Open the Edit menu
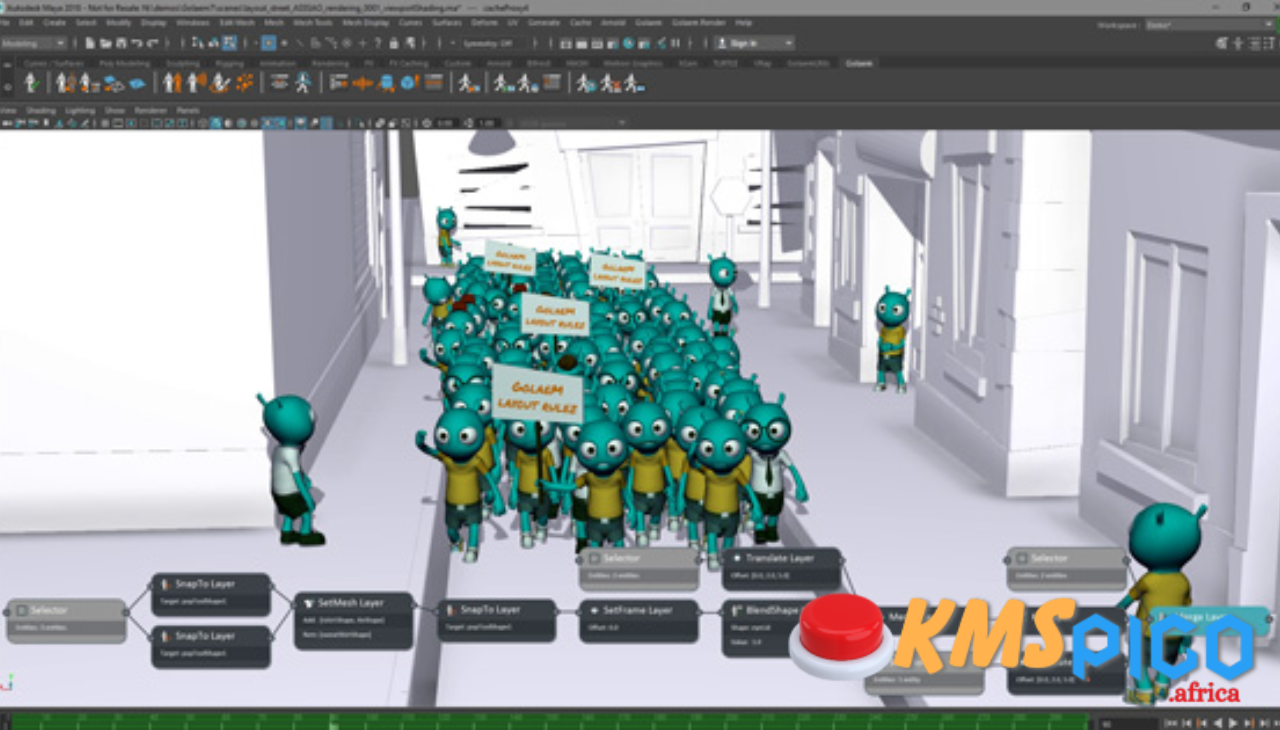The width and height of the screenshot is (1280, 730). (x=26, y=22)
